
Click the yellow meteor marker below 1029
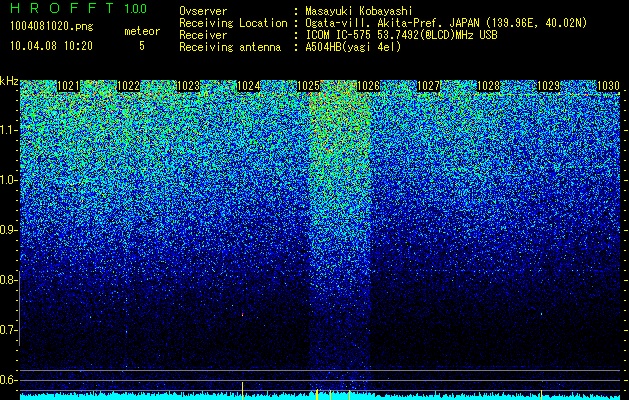click(542, 394)
